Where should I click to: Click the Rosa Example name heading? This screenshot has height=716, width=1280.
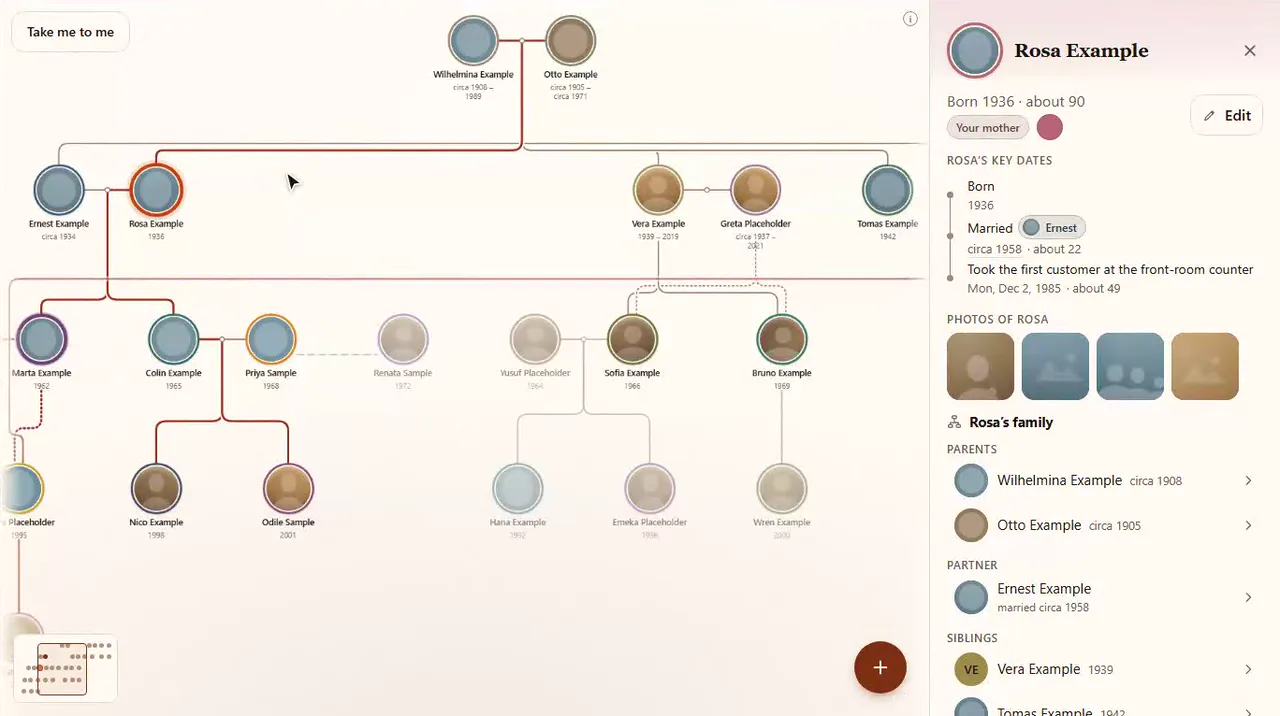pos(1081,51)
